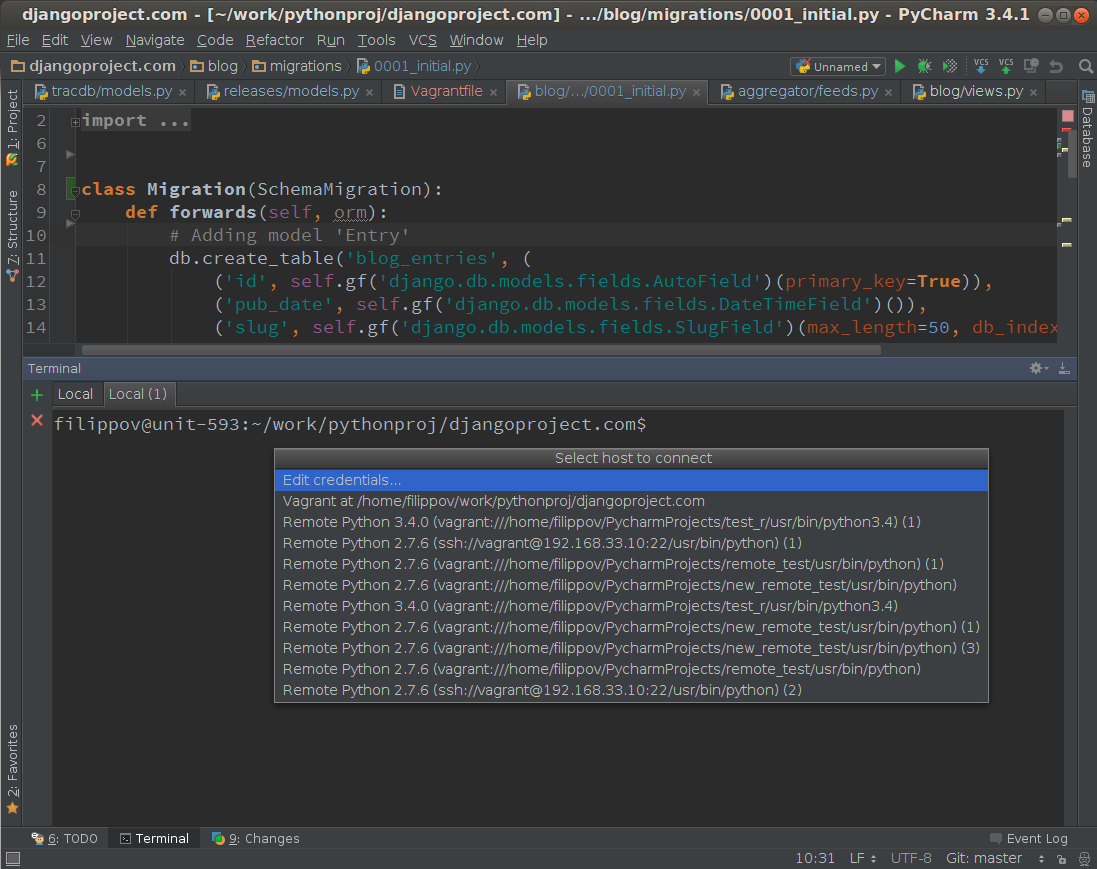Toggle the read-only lock in the status bar
The height and width of the screenshot is (869, 1097).
(x=1063, y=858)
